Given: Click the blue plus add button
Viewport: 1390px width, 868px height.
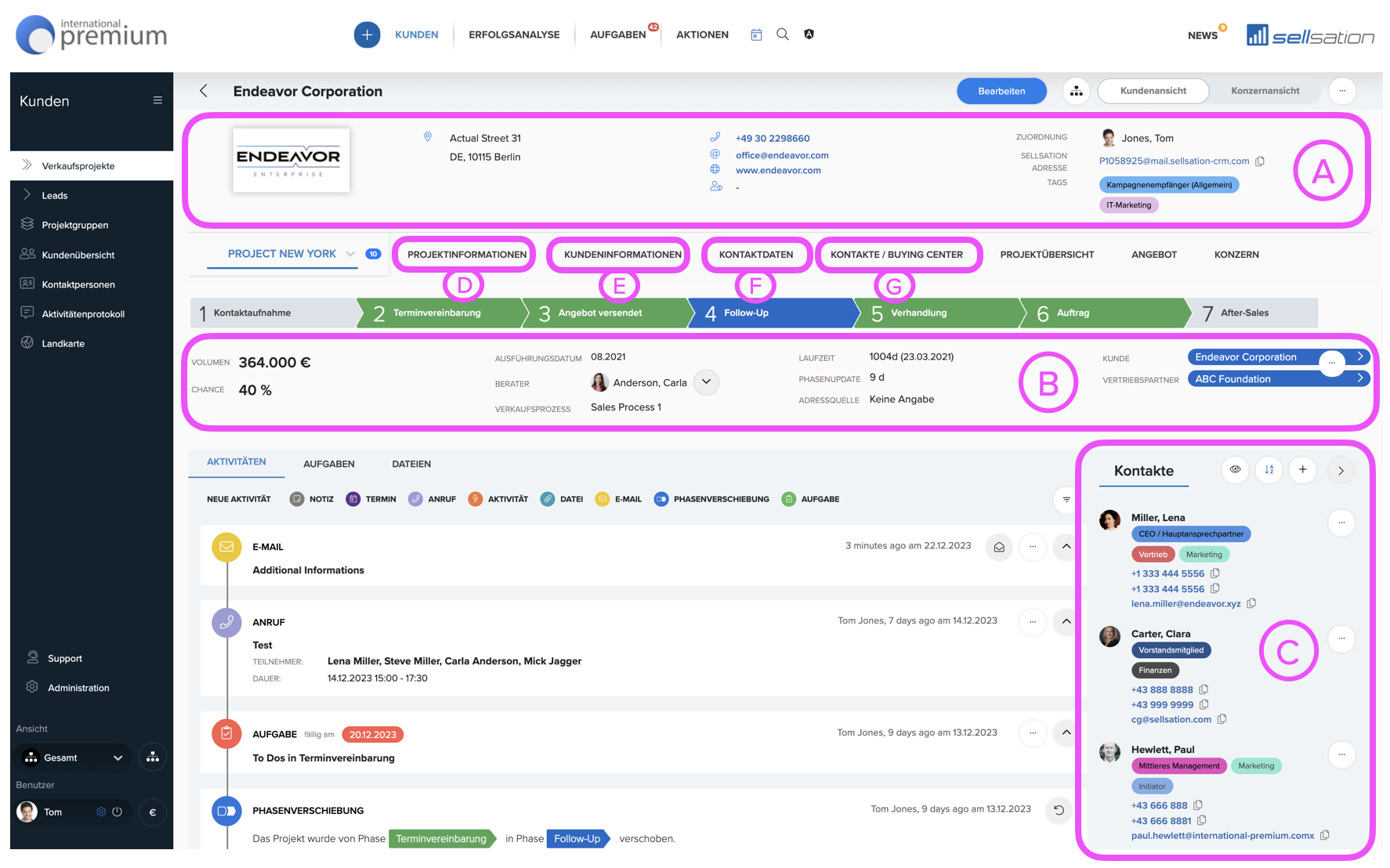Looking at the screenshot, I should click(x=367, y=34).
